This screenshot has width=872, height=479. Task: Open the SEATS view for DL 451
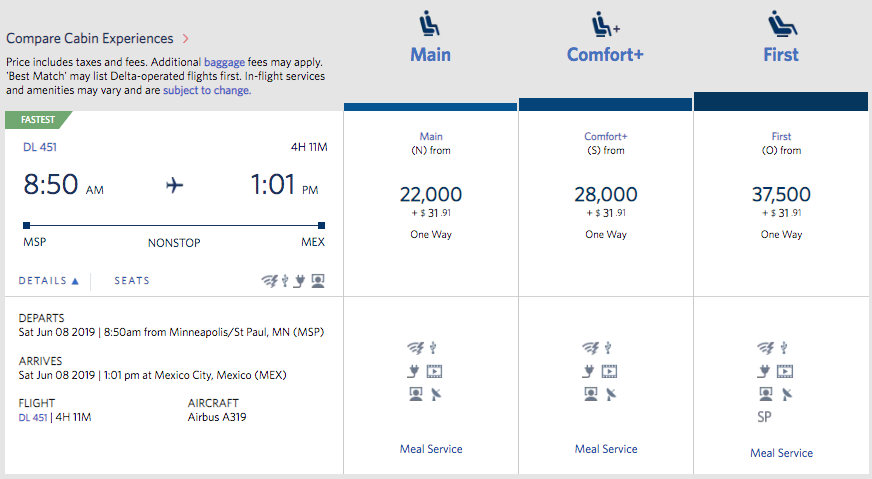[x=132, y=281]
